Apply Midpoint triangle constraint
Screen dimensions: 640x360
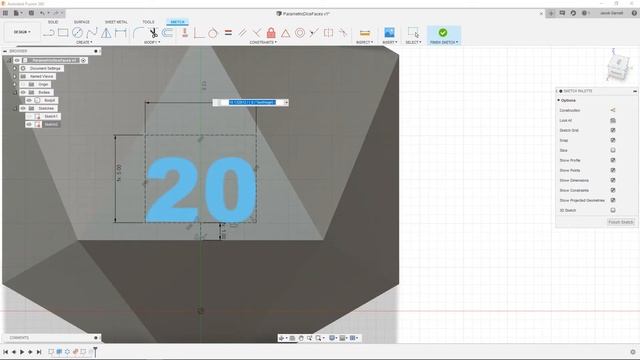pyautogui.click(x=285, y=33)
